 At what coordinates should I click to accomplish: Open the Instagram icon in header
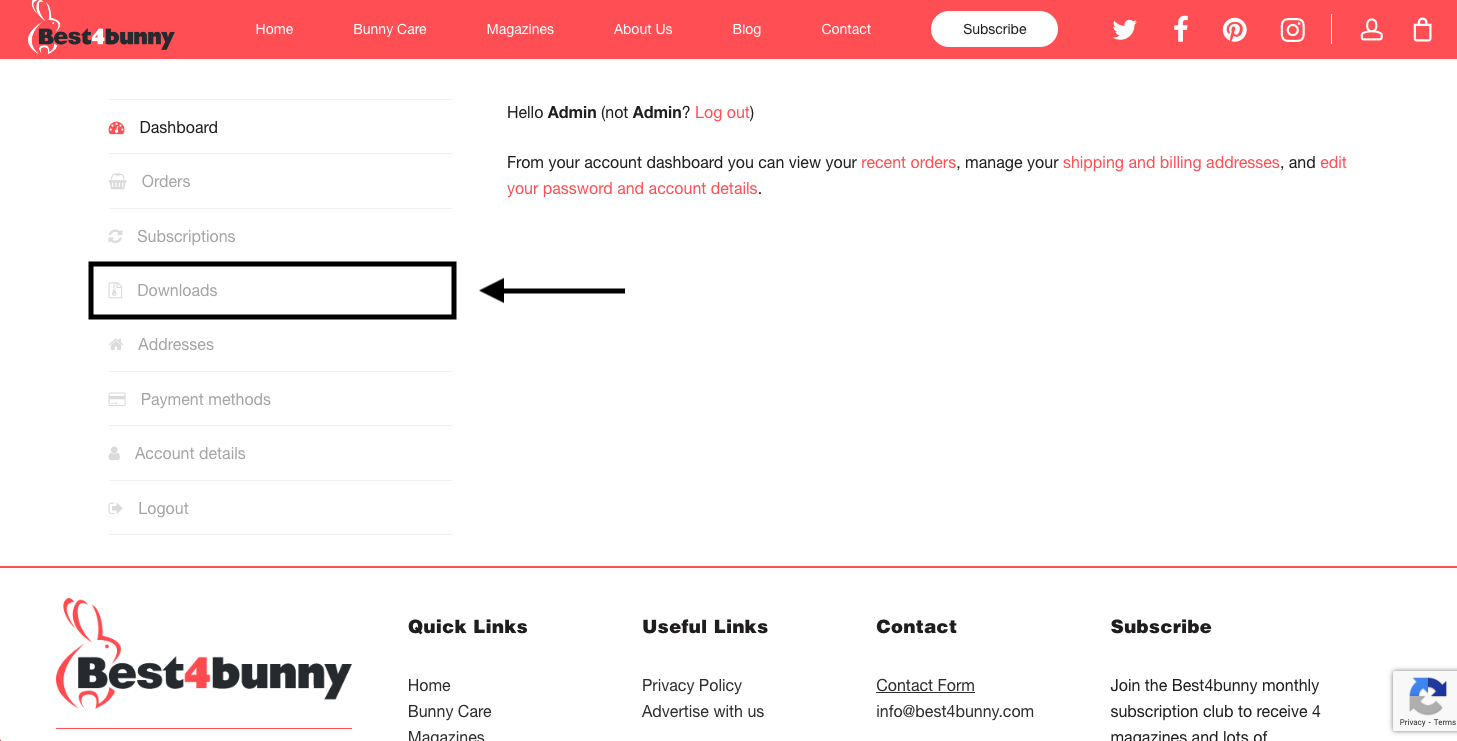click(x=1293, y=30)
